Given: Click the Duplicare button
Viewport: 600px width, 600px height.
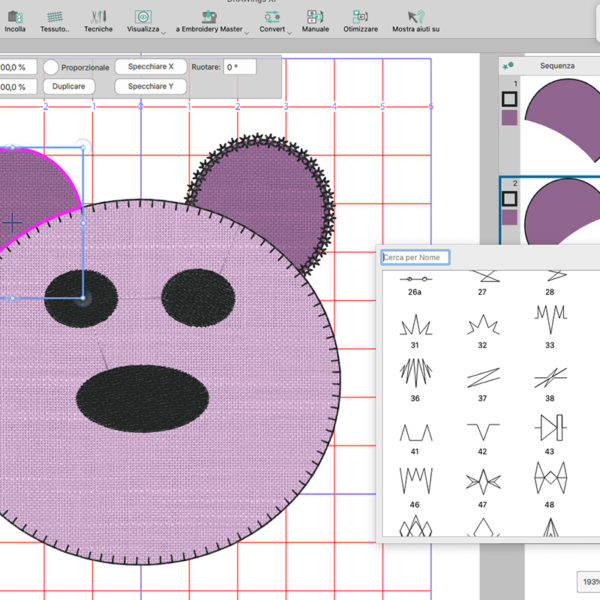Looking at the screenshot, I should (69, 86).
